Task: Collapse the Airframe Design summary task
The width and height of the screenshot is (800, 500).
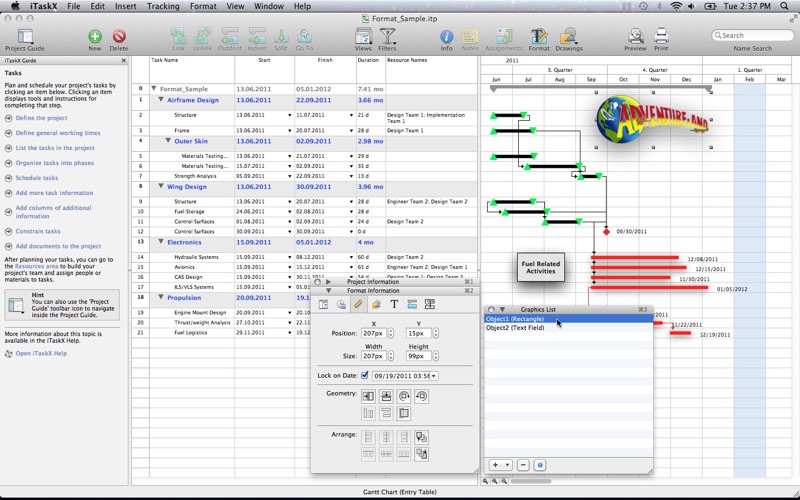Action: pyautogui.click(x=161, y=100)
